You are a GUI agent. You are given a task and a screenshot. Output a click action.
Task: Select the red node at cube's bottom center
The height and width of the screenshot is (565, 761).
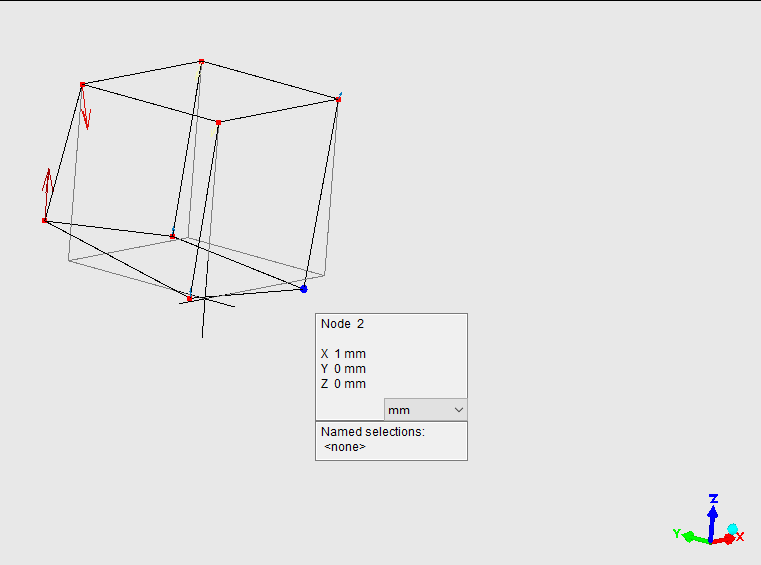pos(173,237)
